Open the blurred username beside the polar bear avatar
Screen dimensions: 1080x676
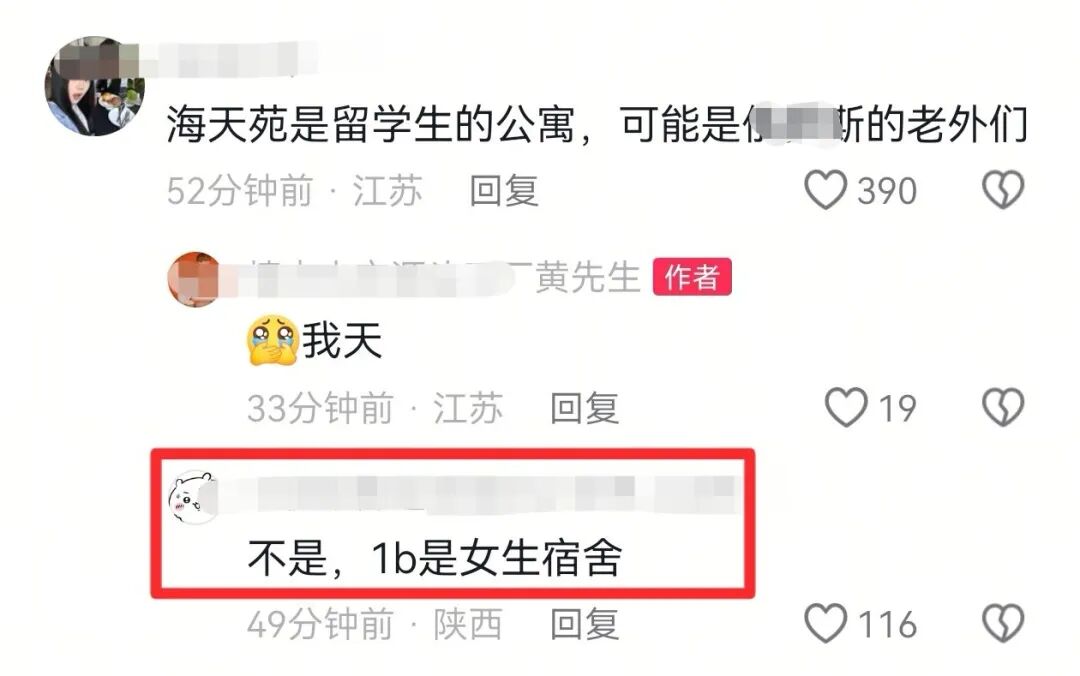(x=475, y=495)
